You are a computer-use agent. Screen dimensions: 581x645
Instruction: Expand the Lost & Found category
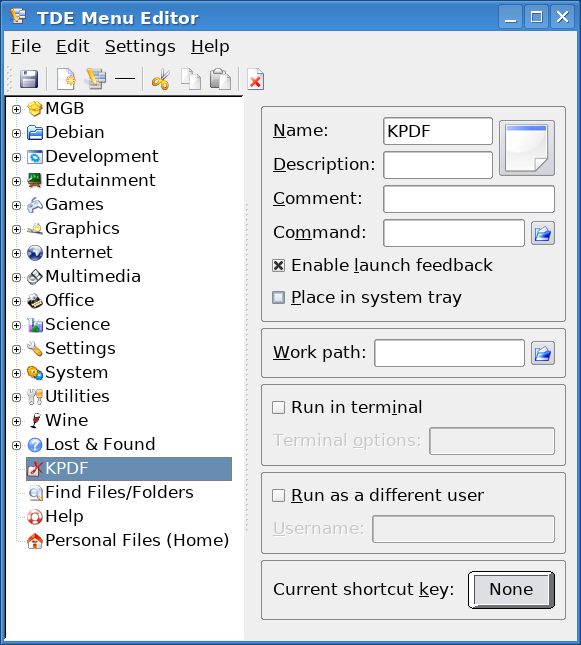(x=16, y=445)
